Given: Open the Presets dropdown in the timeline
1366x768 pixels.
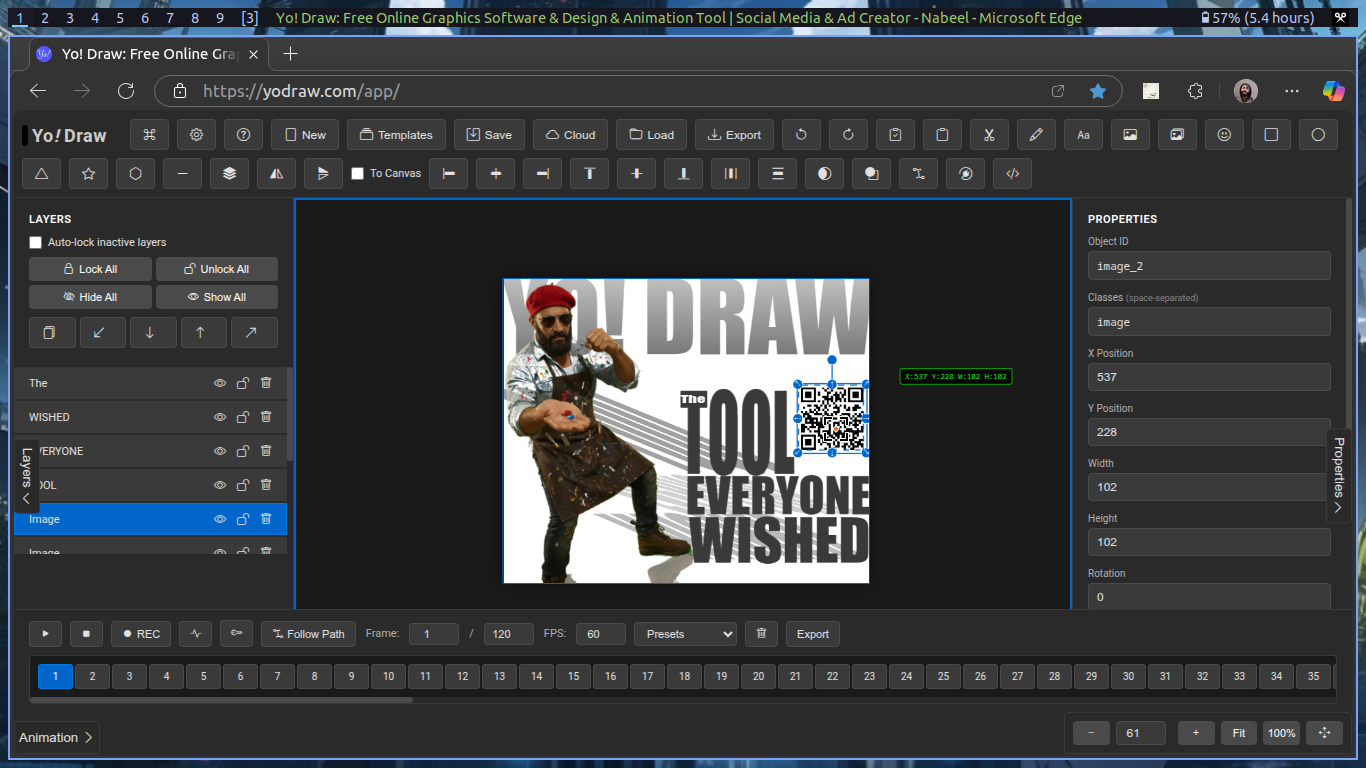Looking at the screenshot, I should (684, 633).
